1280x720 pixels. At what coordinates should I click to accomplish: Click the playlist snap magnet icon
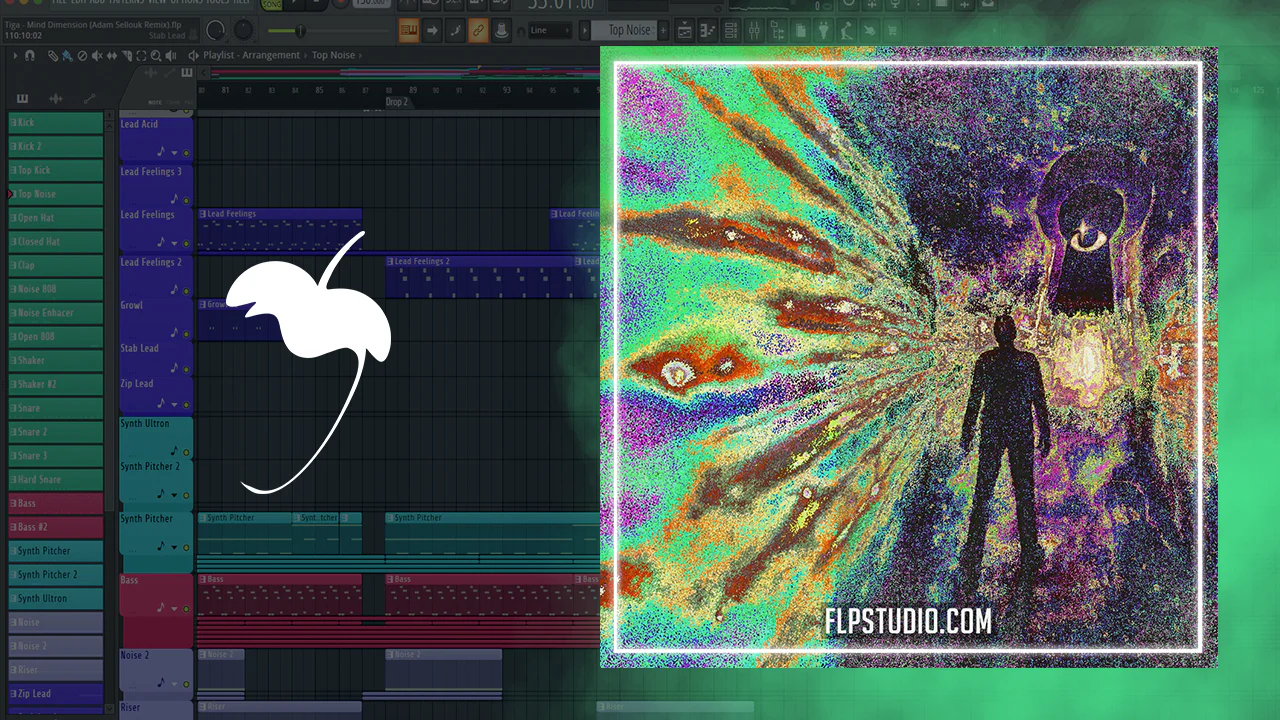(x=30, y=56)
